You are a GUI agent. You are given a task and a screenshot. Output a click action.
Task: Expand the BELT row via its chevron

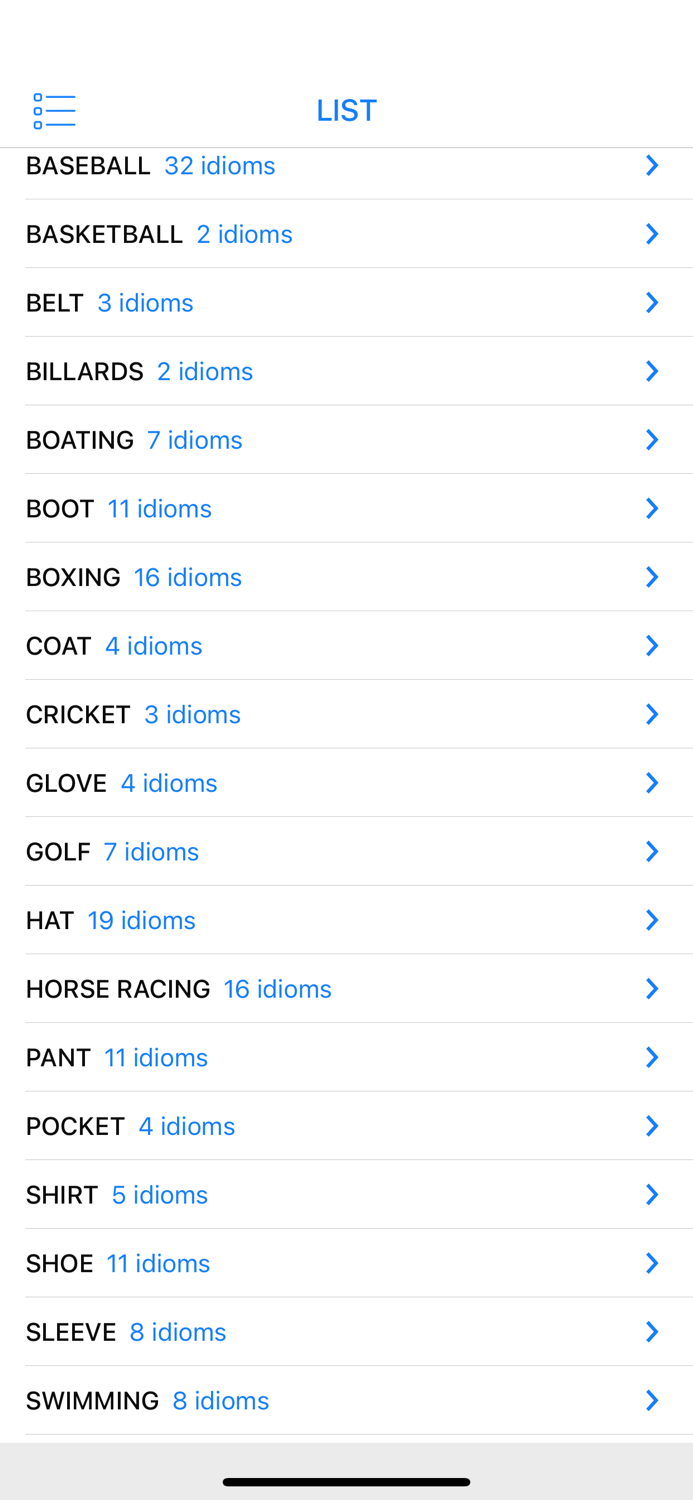653,301
